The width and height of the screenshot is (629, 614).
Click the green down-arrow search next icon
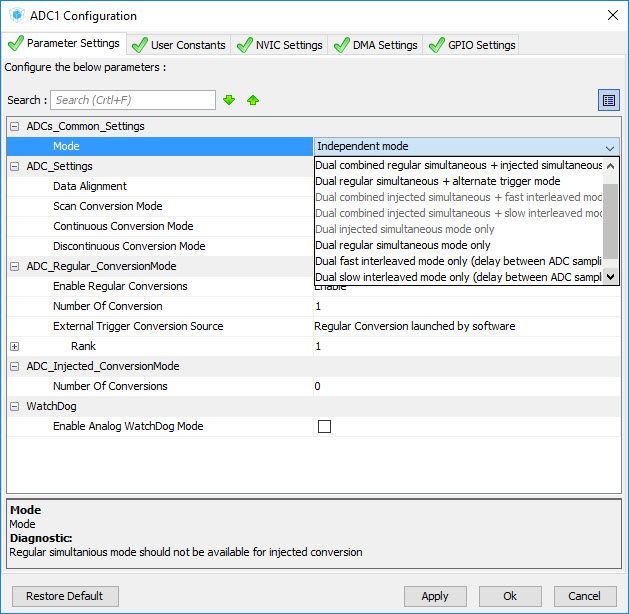229,100
